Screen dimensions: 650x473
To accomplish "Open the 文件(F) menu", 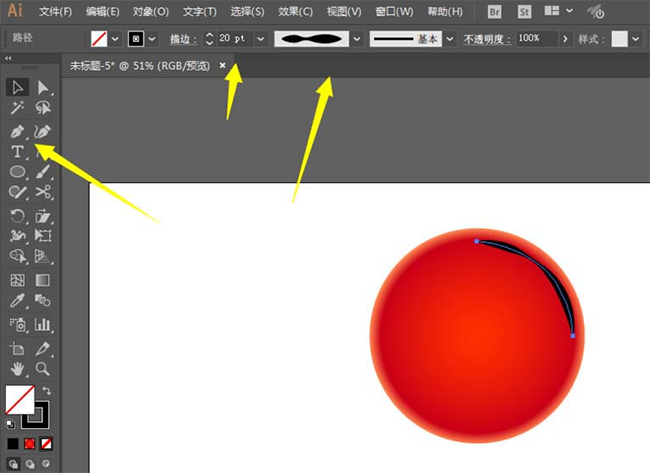I will coord(55,12).
